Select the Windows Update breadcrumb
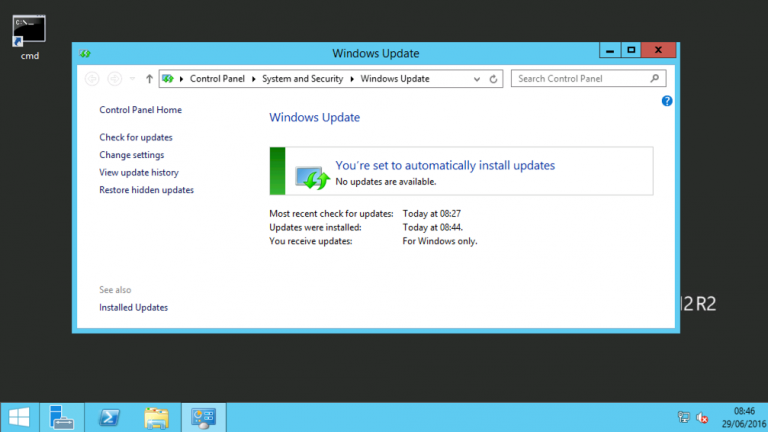The height and width of the screenshot is (432, 768). click(x=395, y=78)
